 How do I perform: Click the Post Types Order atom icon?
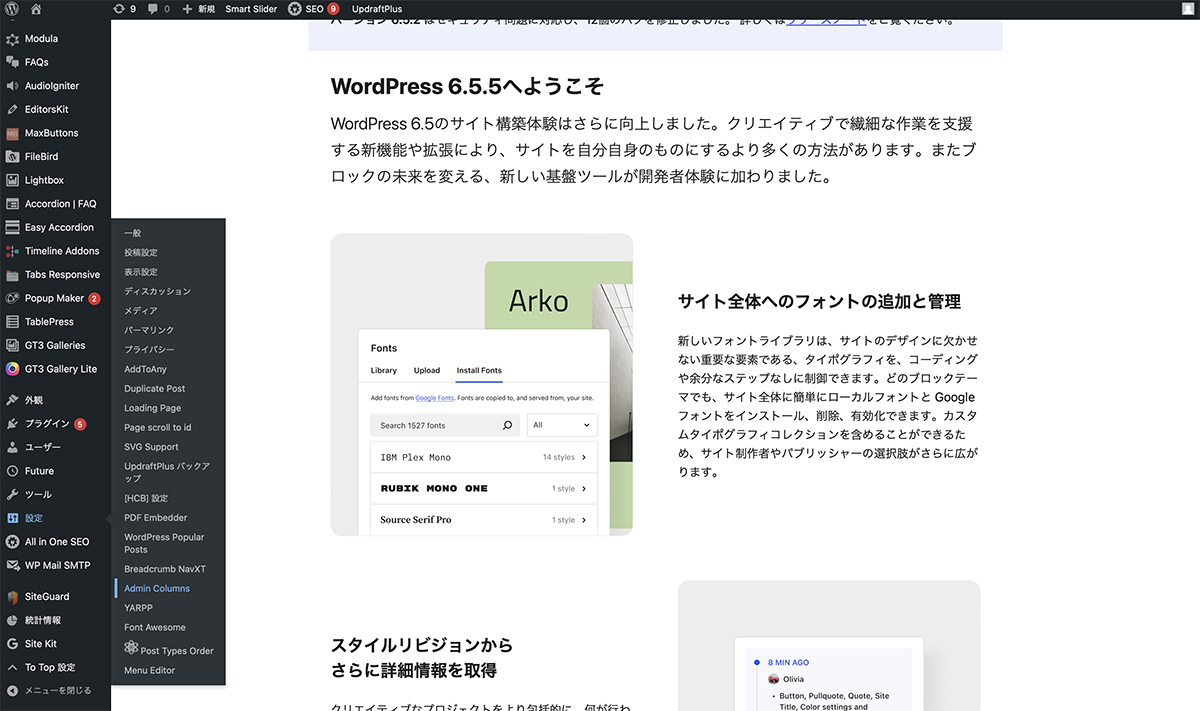pos(131,649)
